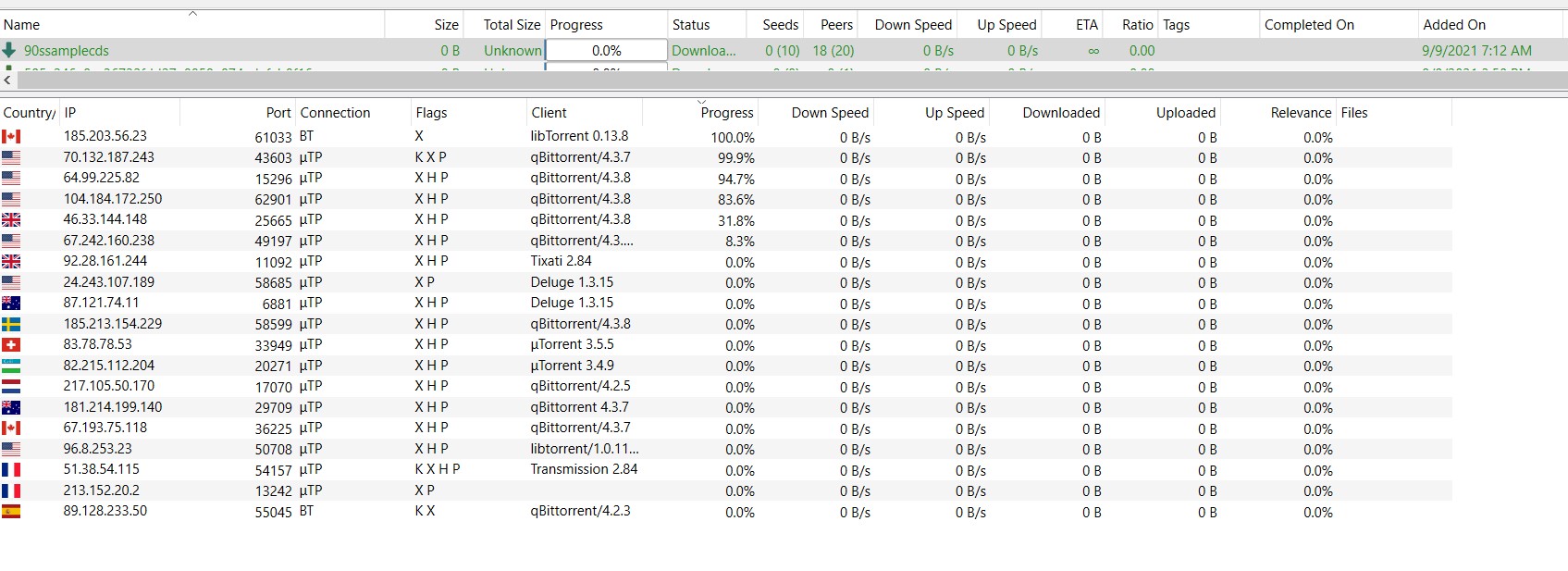Click the Australia flag for 87.121.74.11
This screenshot has width=1568, height=571.
pos(11,303)
